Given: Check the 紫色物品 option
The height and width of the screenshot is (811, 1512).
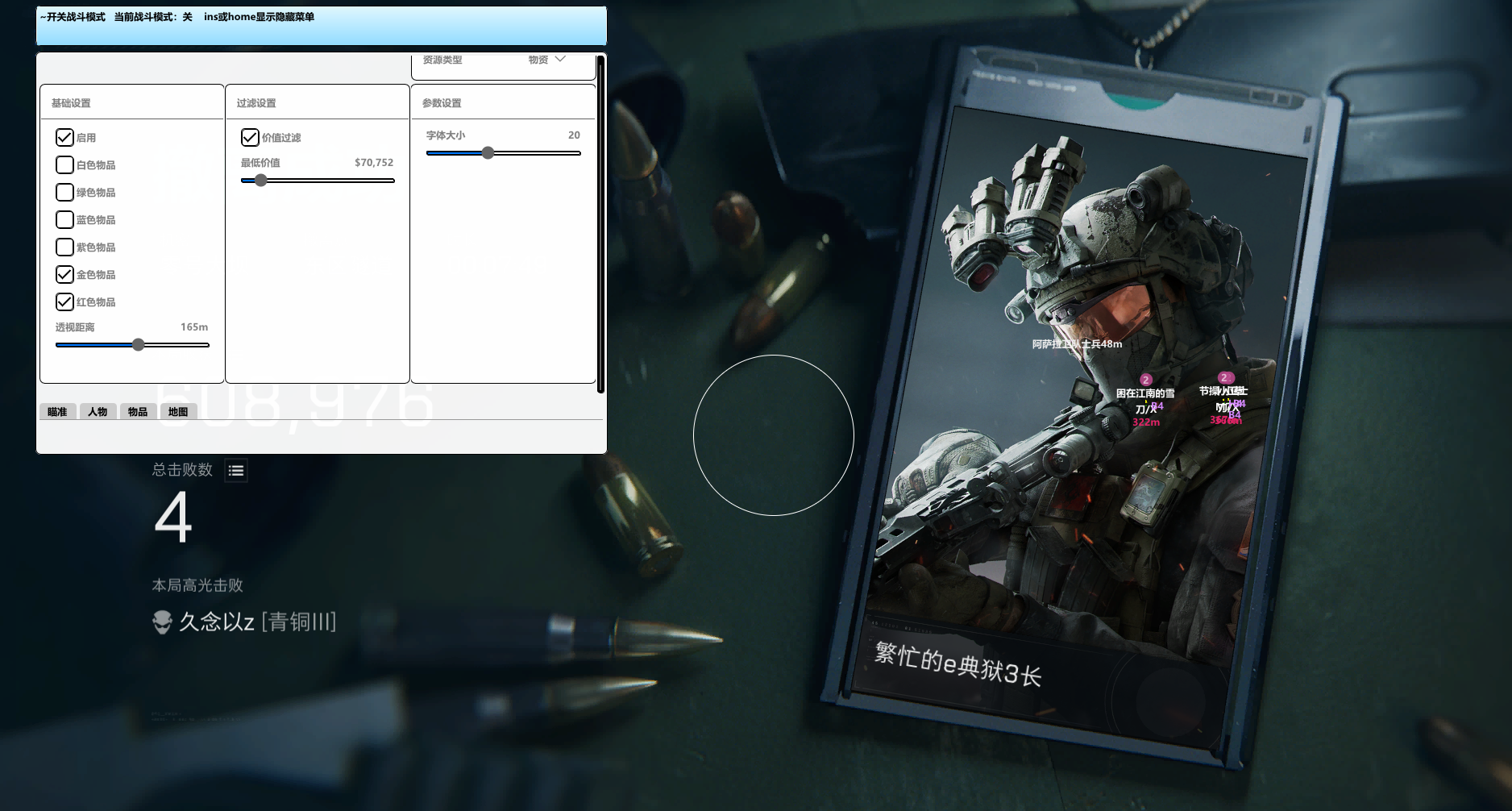Looking at the screenshot, I should click(x=64, y=247).
